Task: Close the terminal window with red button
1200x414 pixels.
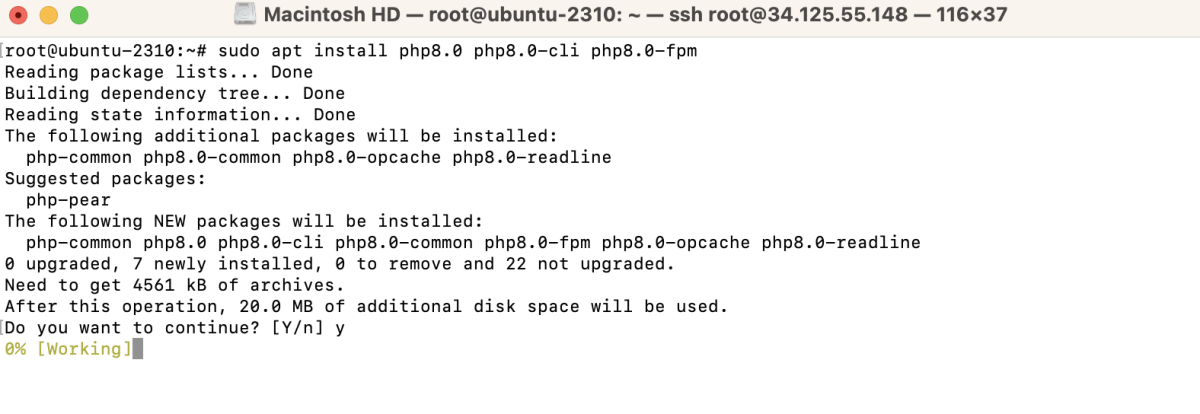Action: pyautogui.click(x=19, y=16)
